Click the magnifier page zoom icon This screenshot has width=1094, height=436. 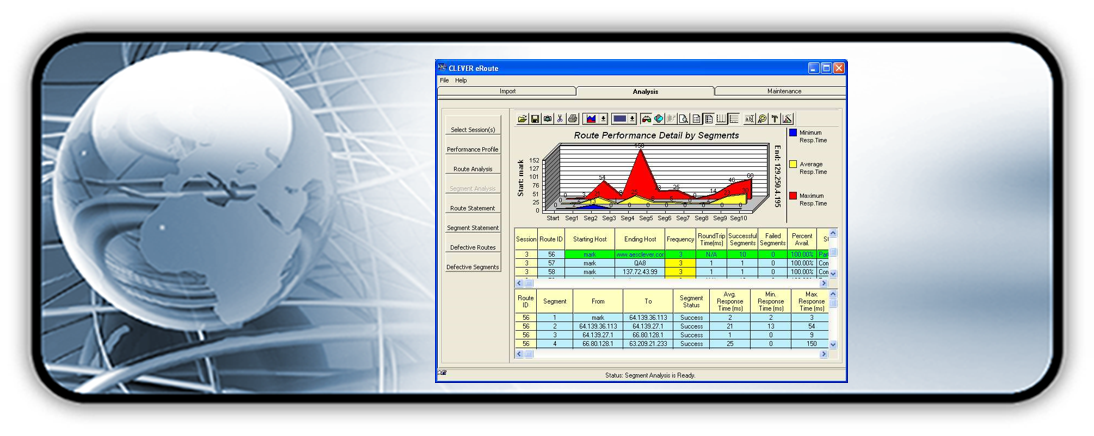point(683,119)
